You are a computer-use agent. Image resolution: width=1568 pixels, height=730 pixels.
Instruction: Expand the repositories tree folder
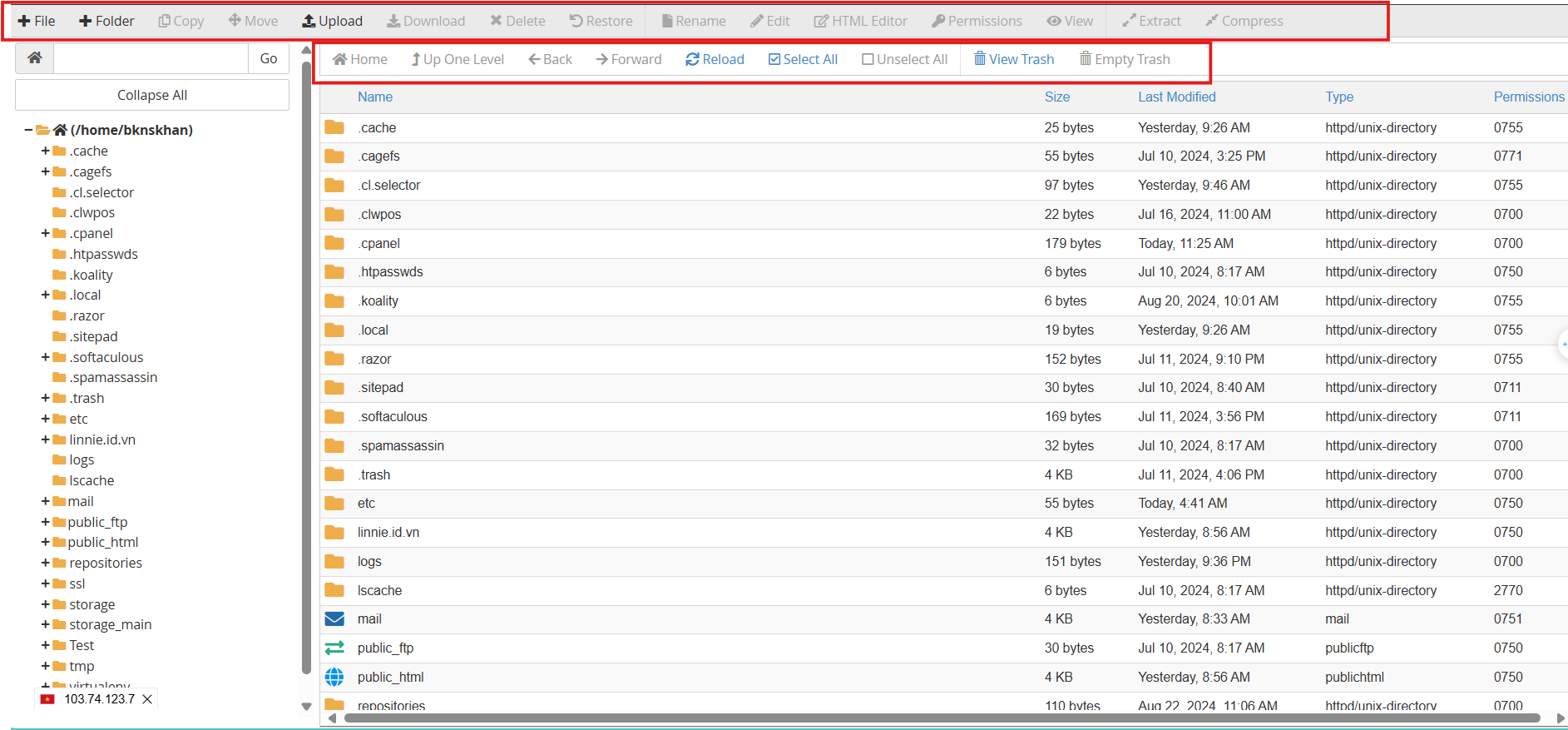(46, 563)
